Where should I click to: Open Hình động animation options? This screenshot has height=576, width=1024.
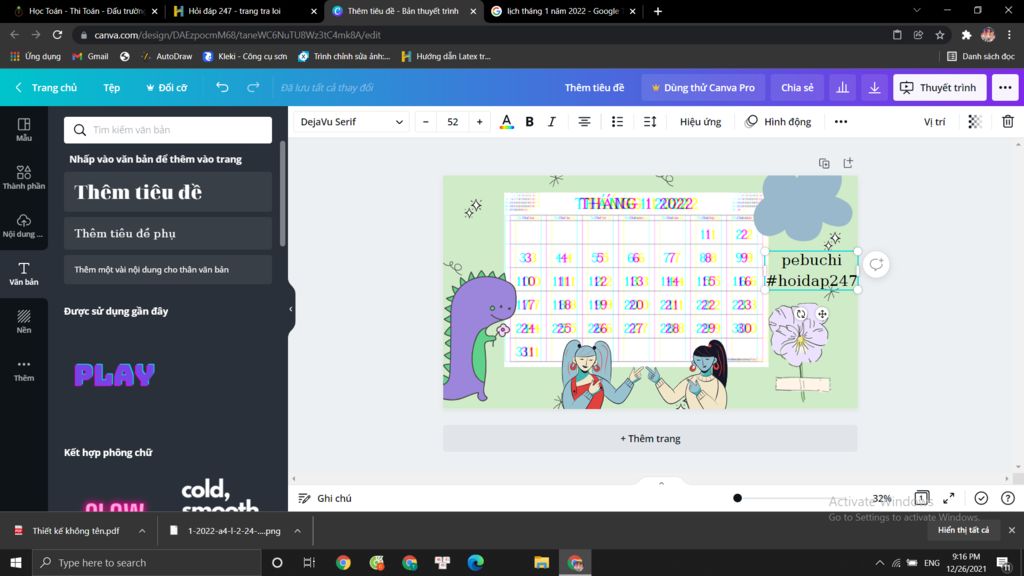click(x=778, y=122)
